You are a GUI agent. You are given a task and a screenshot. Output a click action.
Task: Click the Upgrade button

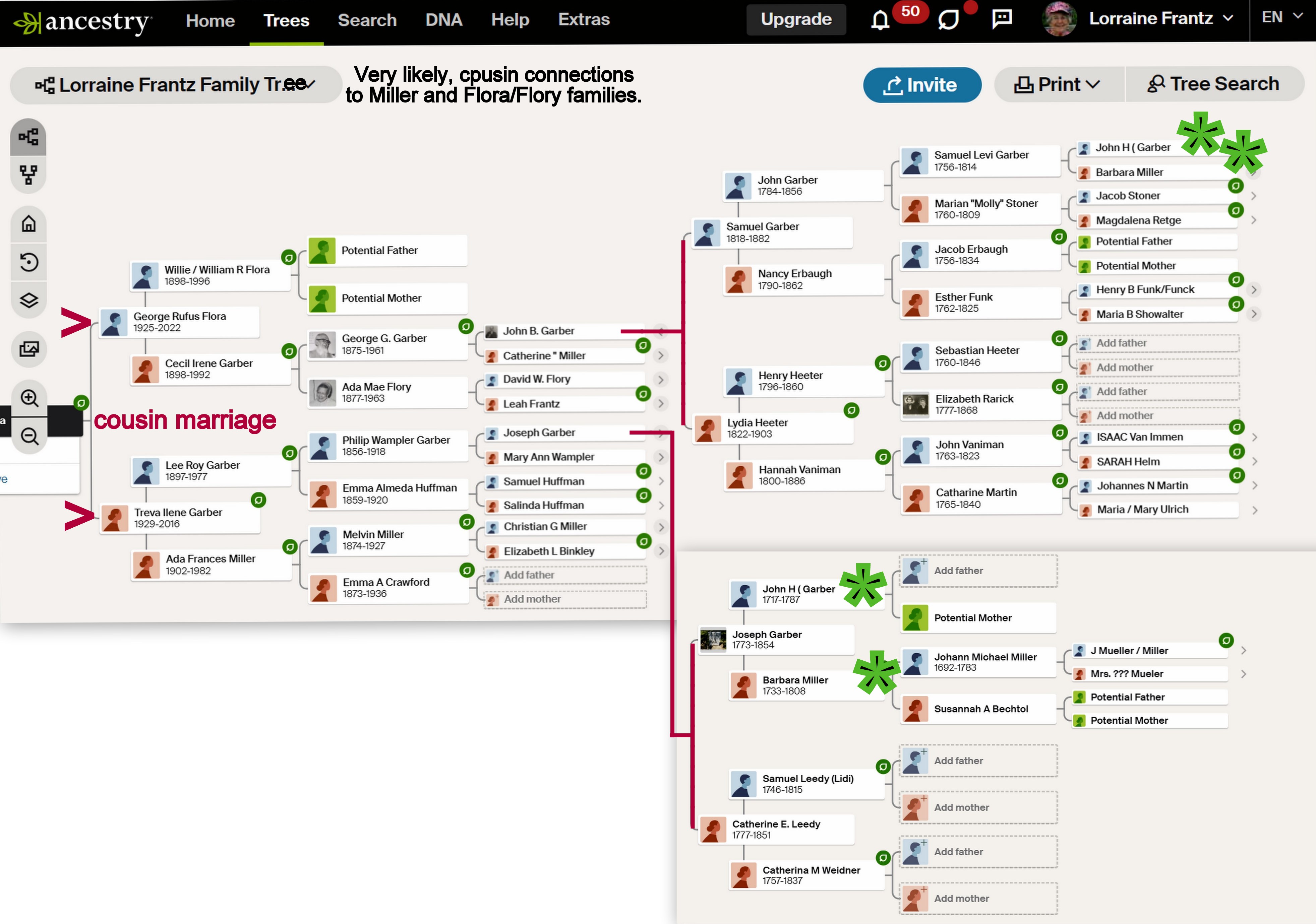(x=795, y=19)
